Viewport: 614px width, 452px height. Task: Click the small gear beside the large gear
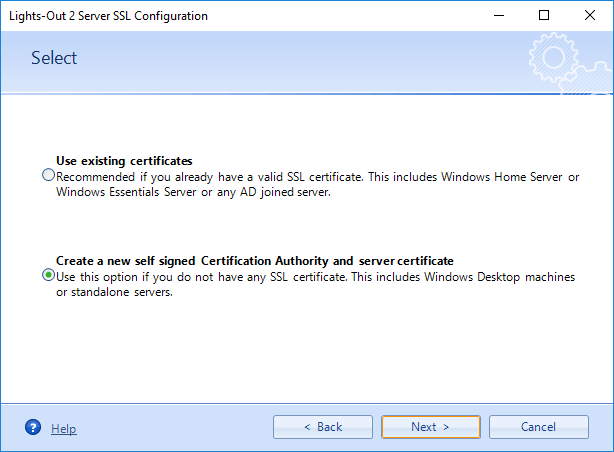589,78
